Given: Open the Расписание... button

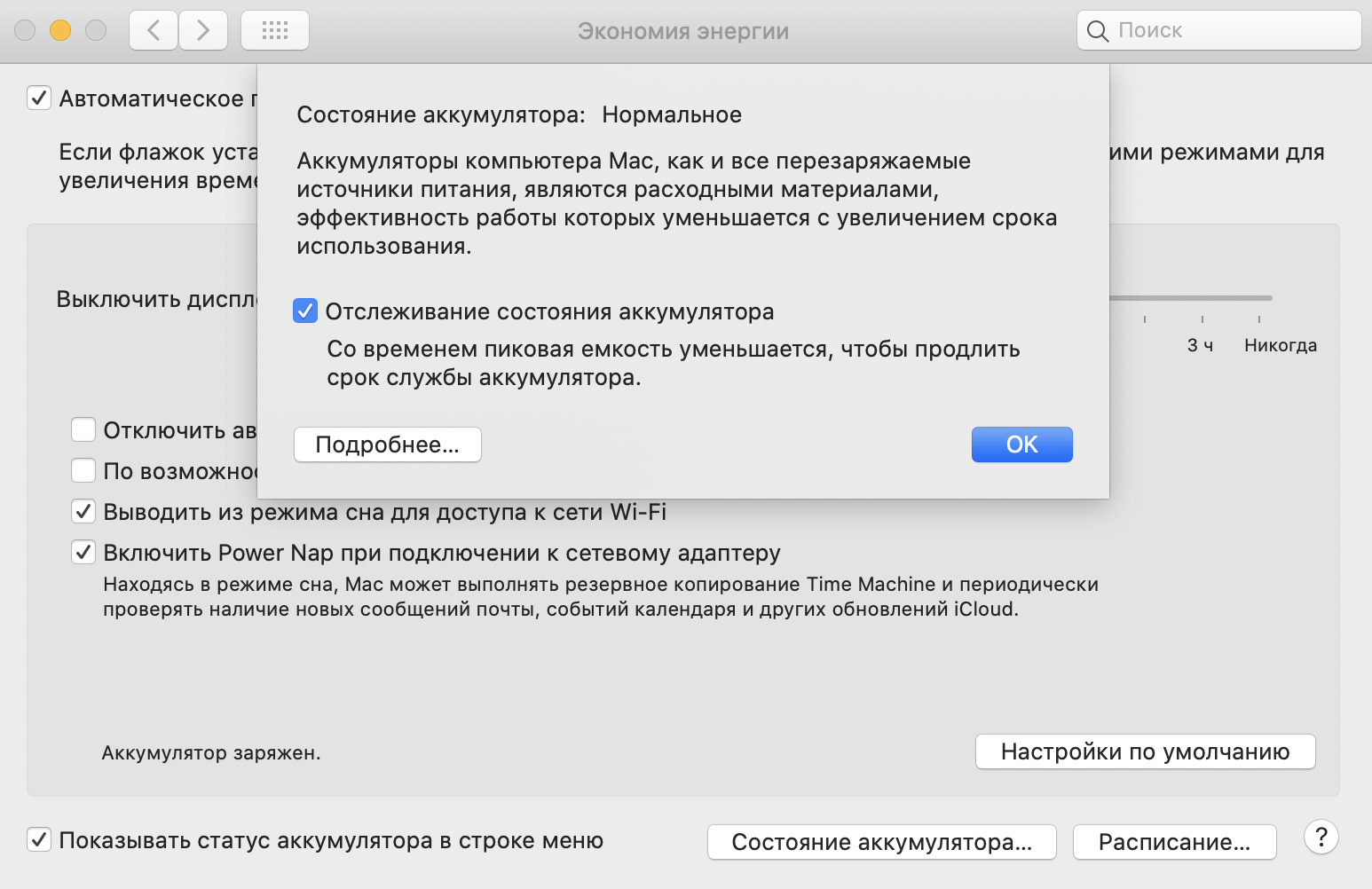Looking at the screenshot, I should pos(1174,842).
